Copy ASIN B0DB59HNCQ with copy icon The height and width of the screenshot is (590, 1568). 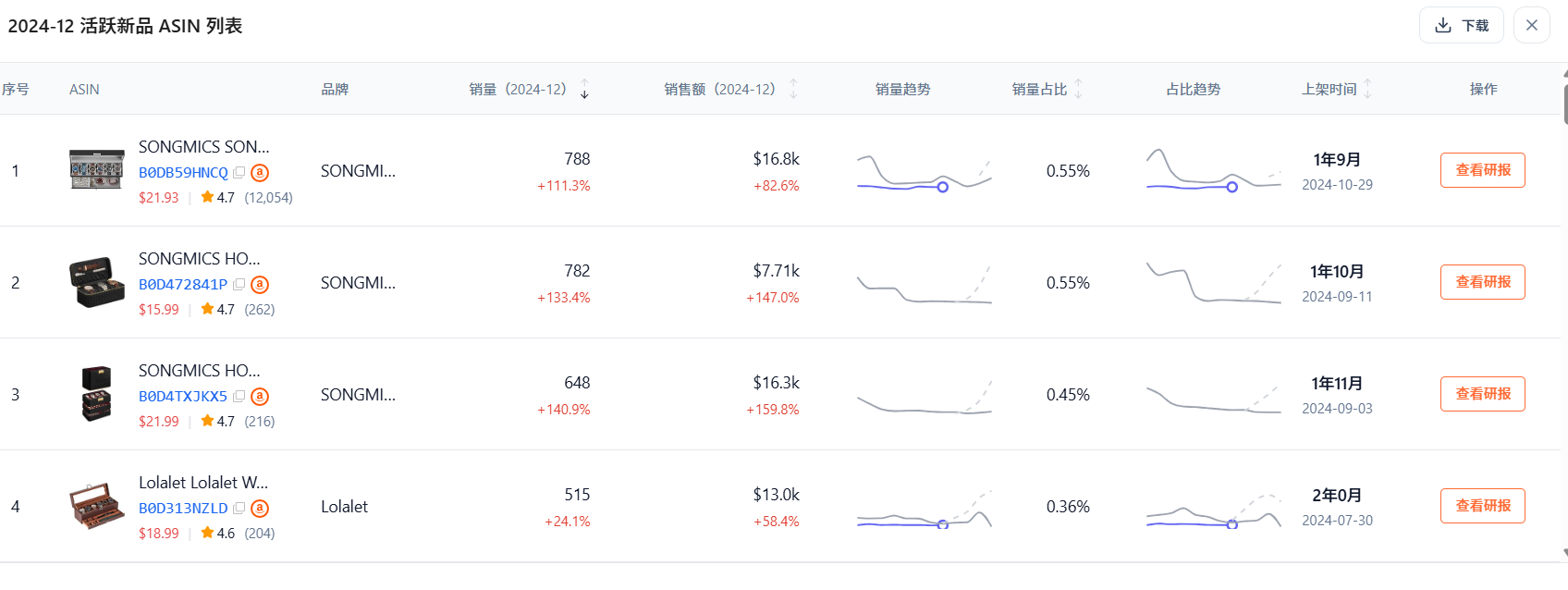pos(239,172)
